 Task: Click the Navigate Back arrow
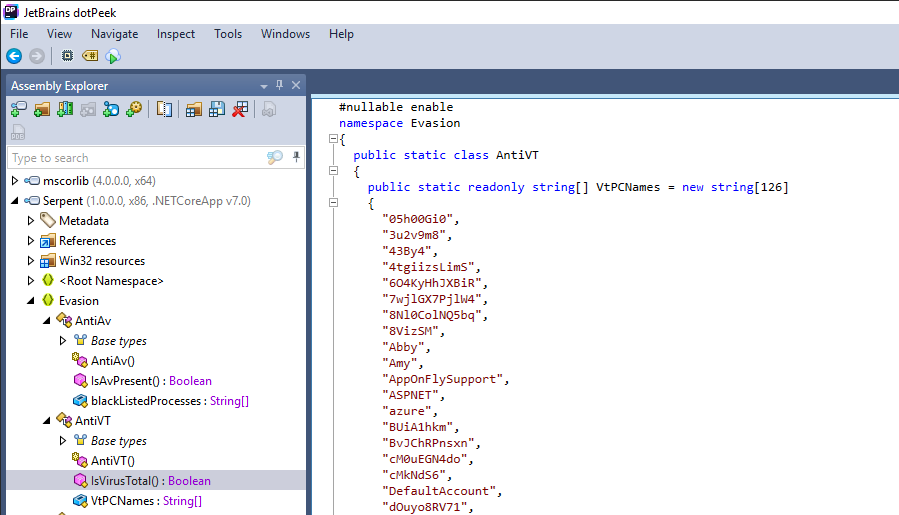pyautogui.click(x=14, y=56)
